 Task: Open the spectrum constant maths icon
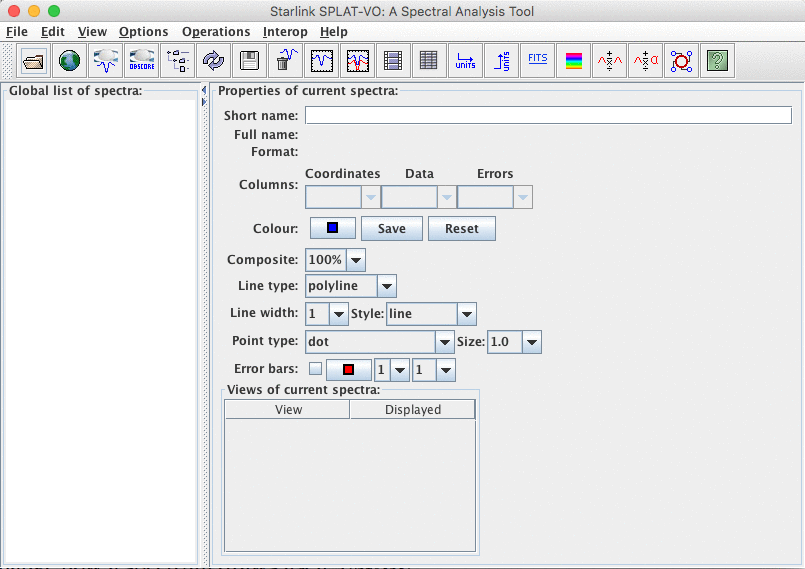click(645, 61)
